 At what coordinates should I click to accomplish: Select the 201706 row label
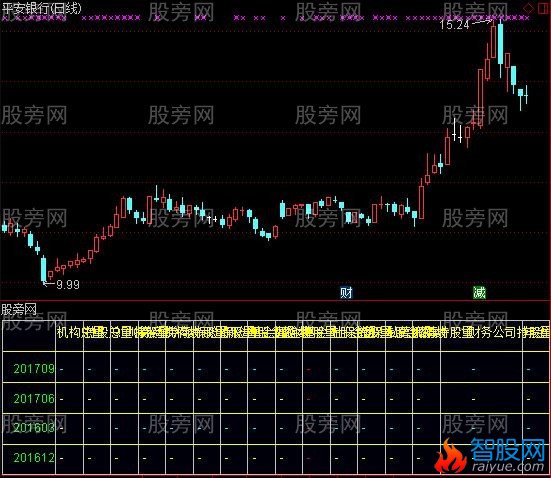[34, 399]
